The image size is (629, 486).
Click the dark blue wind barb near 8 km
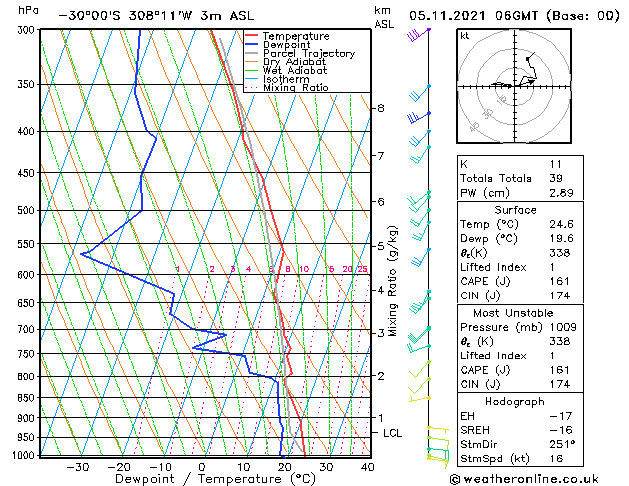[x=418, y=117]
